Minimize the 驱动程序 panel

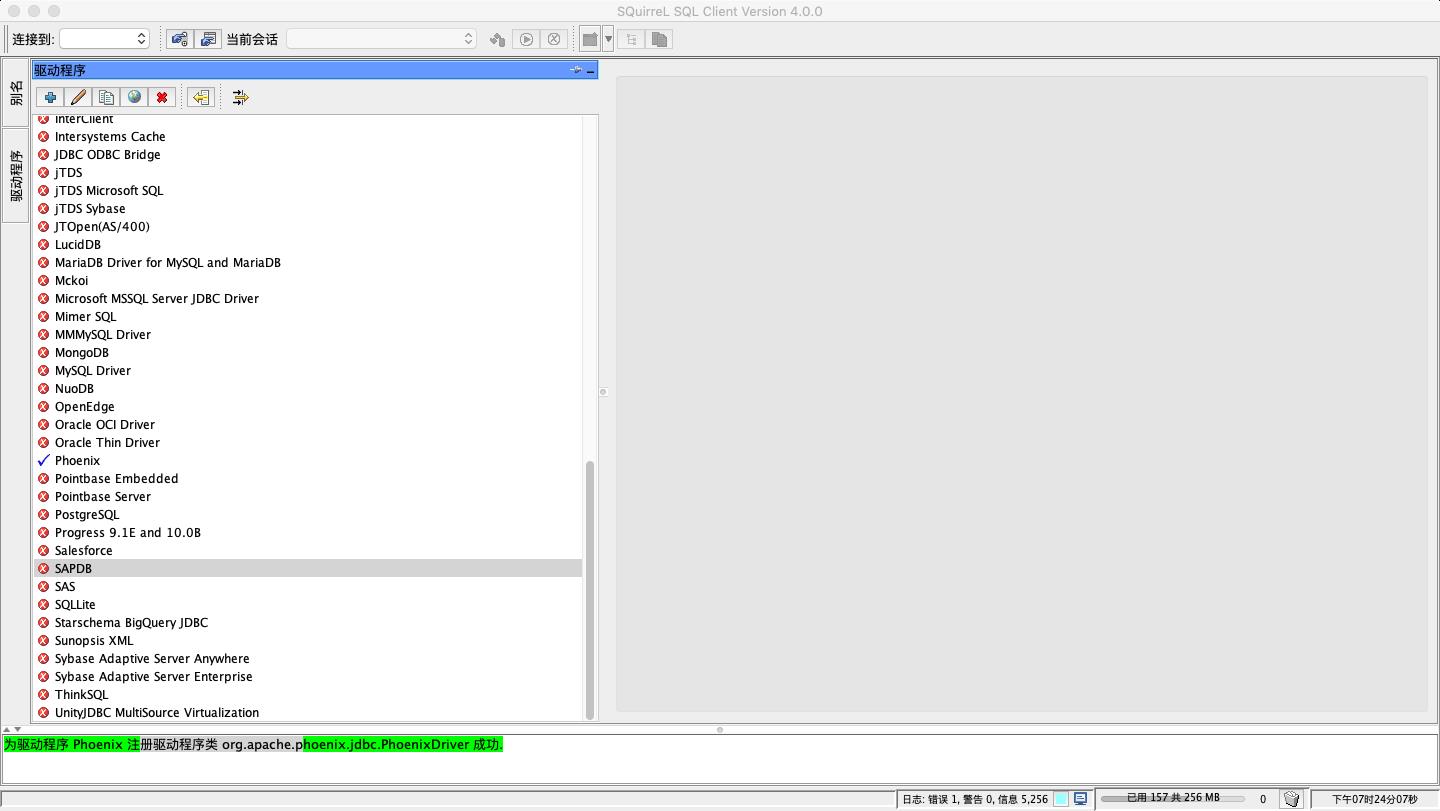point(591,70)
